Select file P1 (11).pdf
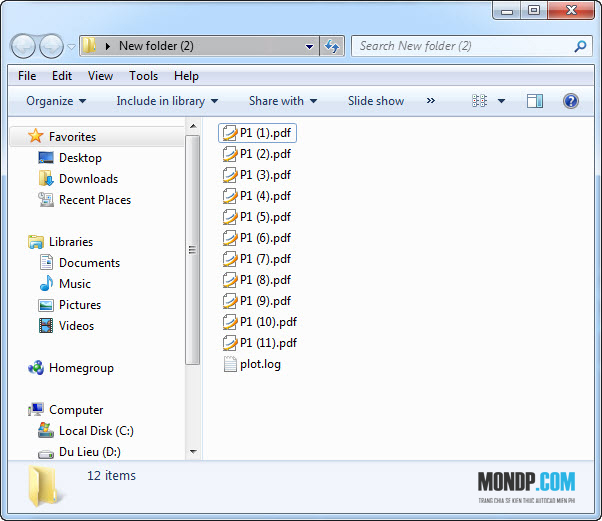 coord(260,343)
